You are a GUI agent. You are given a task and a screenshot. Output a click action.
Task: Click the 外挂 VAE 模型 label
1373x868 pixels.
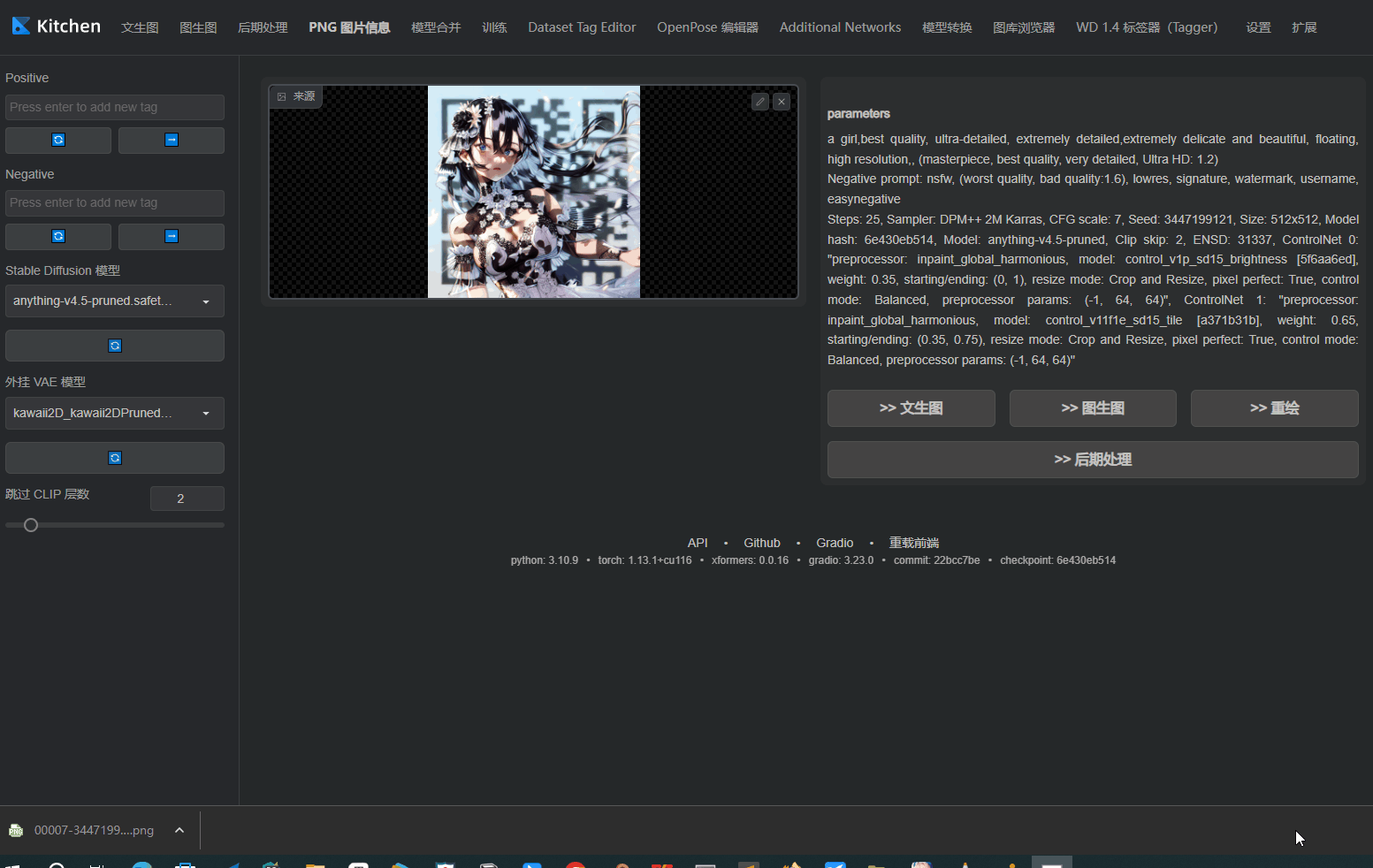click(46, 382)
